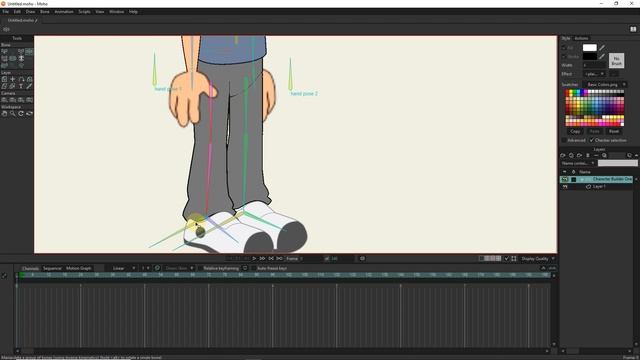Click the Paste style button
Image resolution: width=640 pixels, height=360 pixels.
point(595,131)
